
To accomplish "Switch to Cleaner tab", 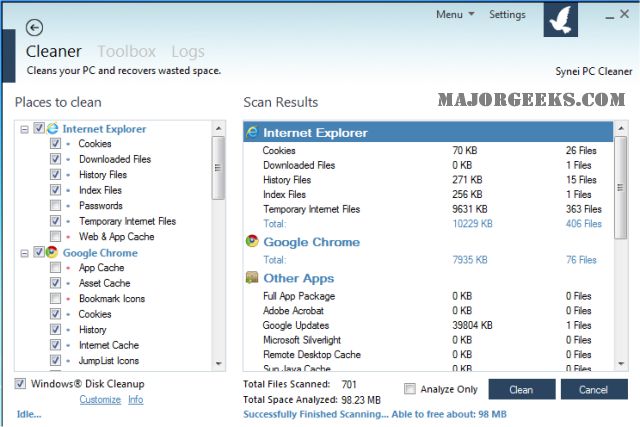I will pyautogui.click(x=53, y=51).
